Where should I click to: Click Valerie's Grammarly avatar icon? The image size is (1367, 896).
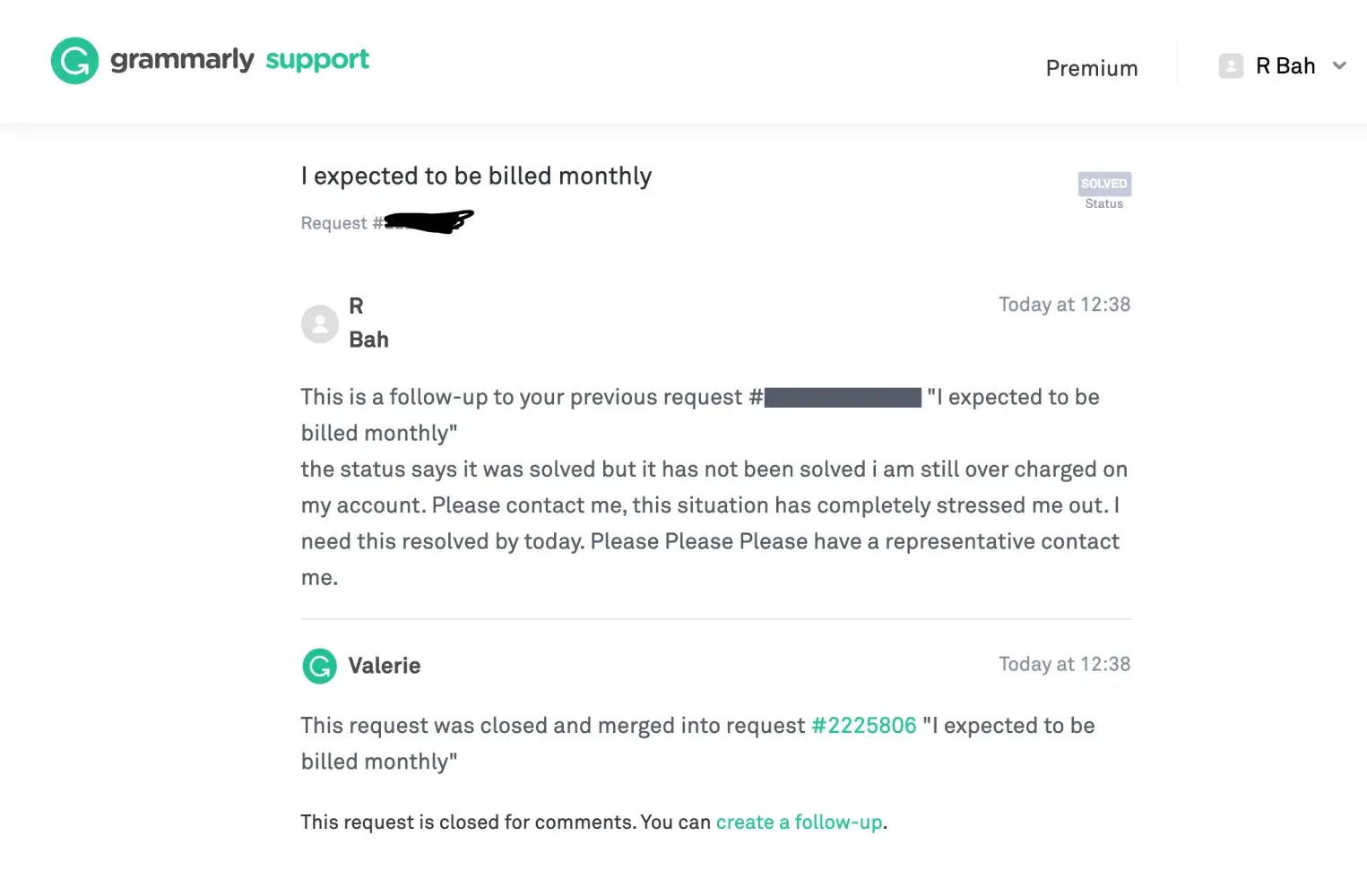click(320, 666)
